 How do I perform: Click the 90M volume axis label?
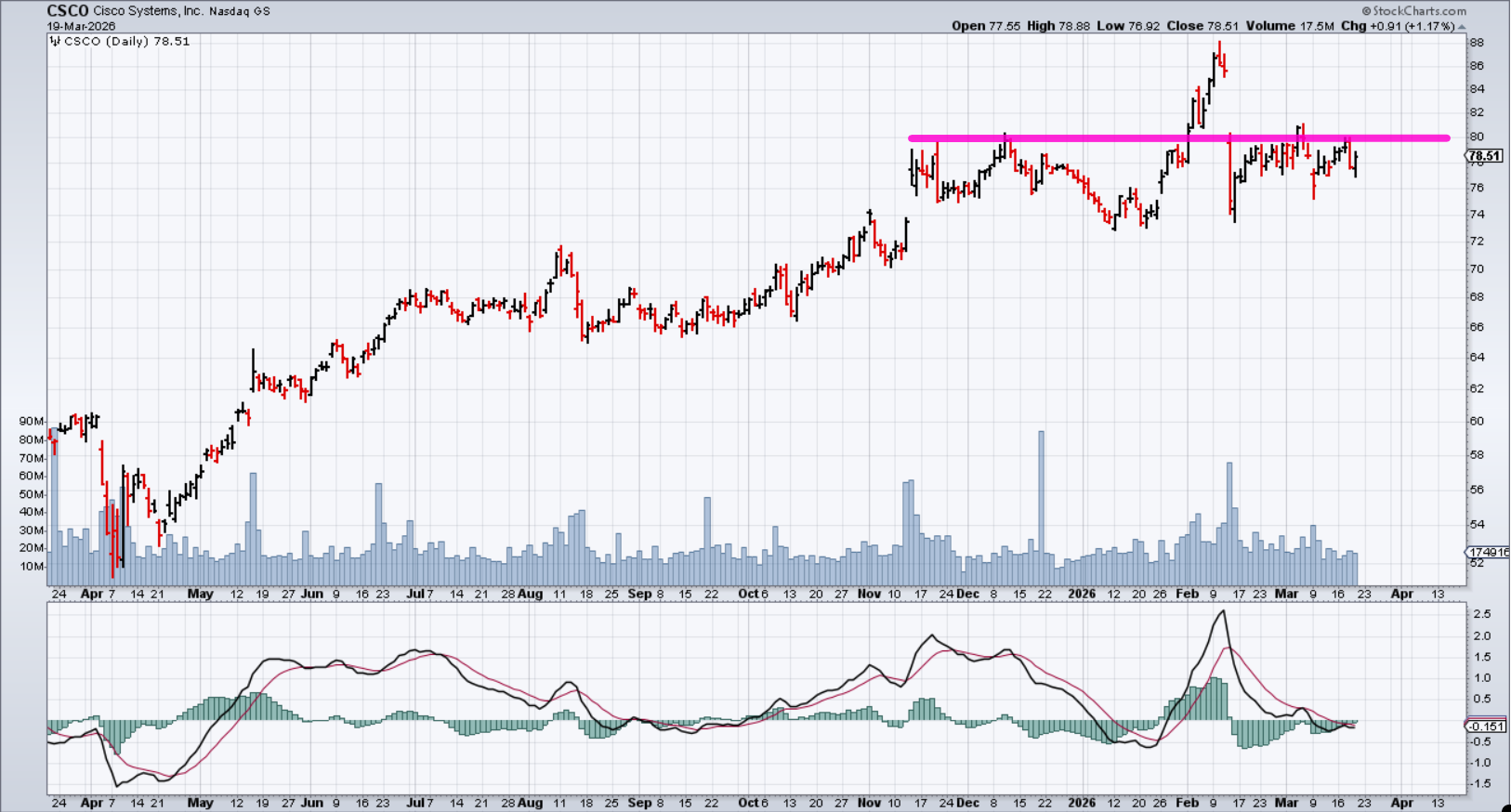click(x=32, y=422)
